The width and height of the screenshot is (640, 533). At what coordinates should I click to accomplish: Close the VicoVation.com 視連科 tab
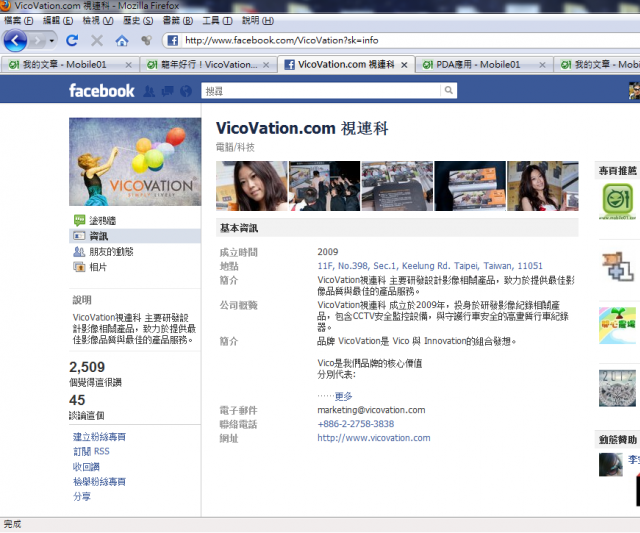pyautogui.click(x=404, y=65)
